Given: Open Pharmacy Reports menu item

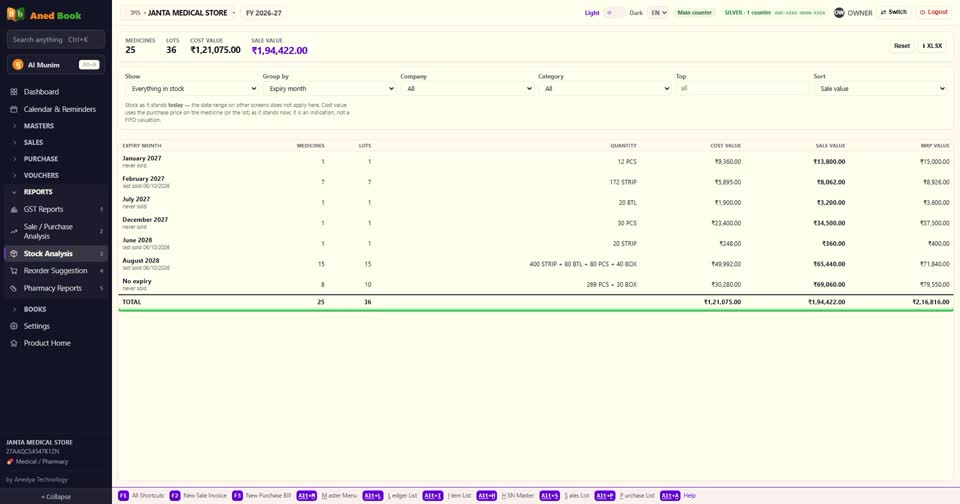Looking at the screenshot, I should pyautogui.click(x=55, y=288).
